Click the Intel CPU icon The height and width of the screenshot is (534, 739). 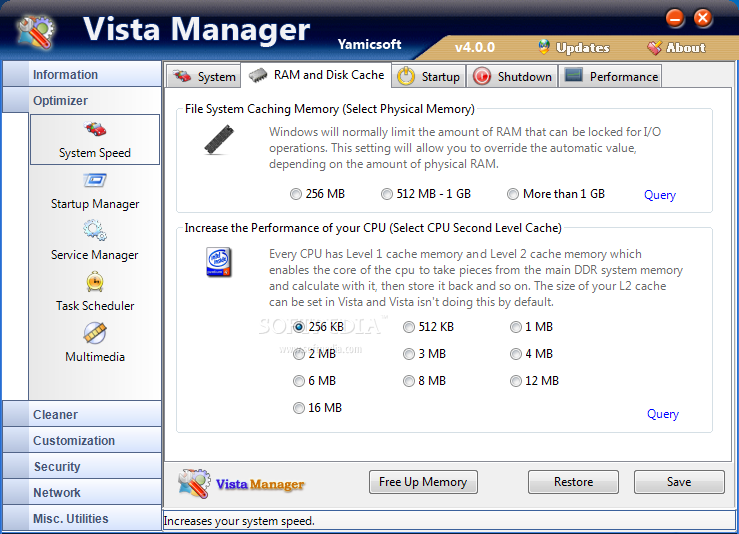[x=218, y=262]
